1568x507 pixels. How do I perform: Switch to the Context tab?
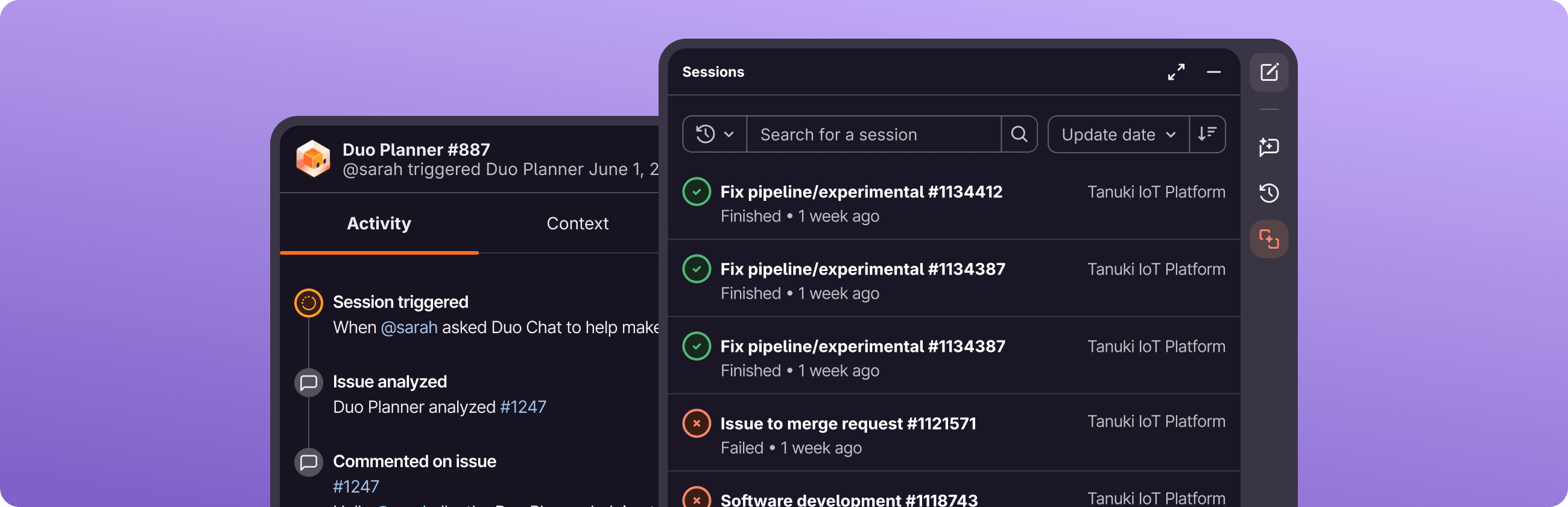(x=578, y=223)
